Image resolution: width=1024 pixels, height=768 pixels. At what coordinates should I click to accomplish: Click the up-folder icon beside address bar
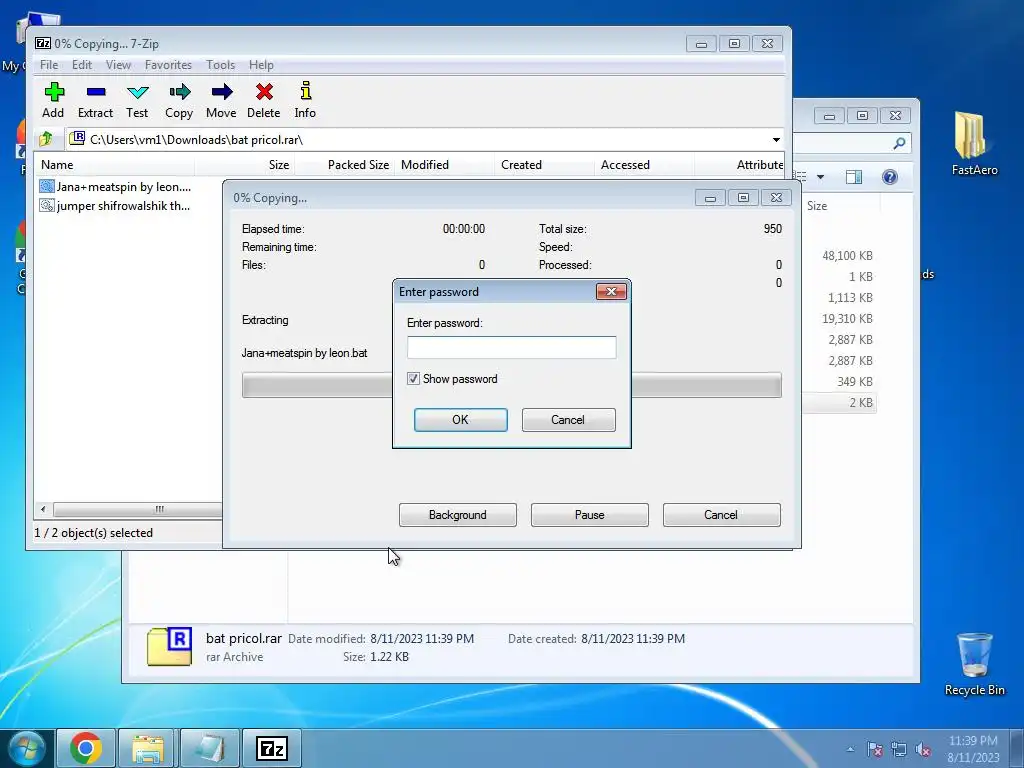46,139
